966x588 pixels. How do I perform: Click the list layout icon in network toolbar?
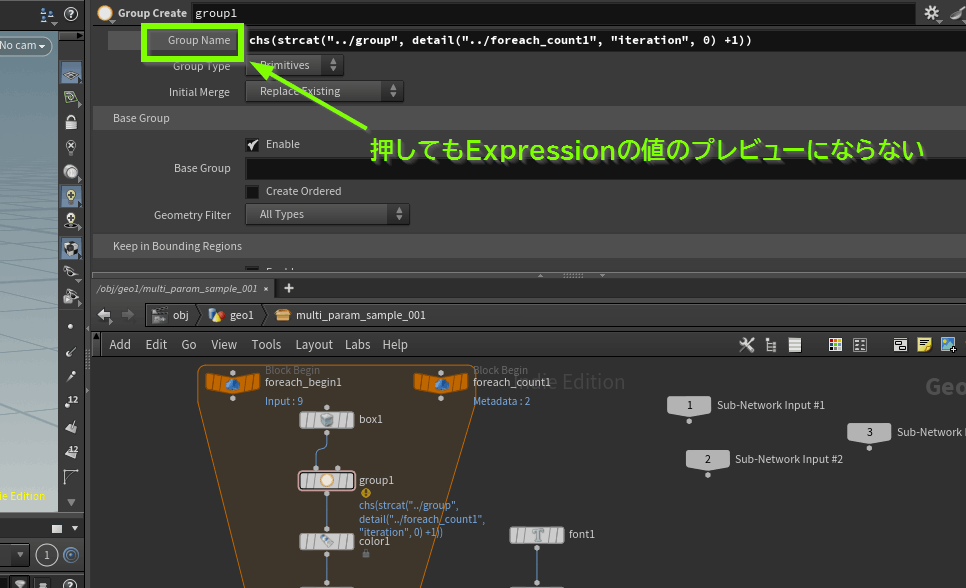(x=795, y=344)
